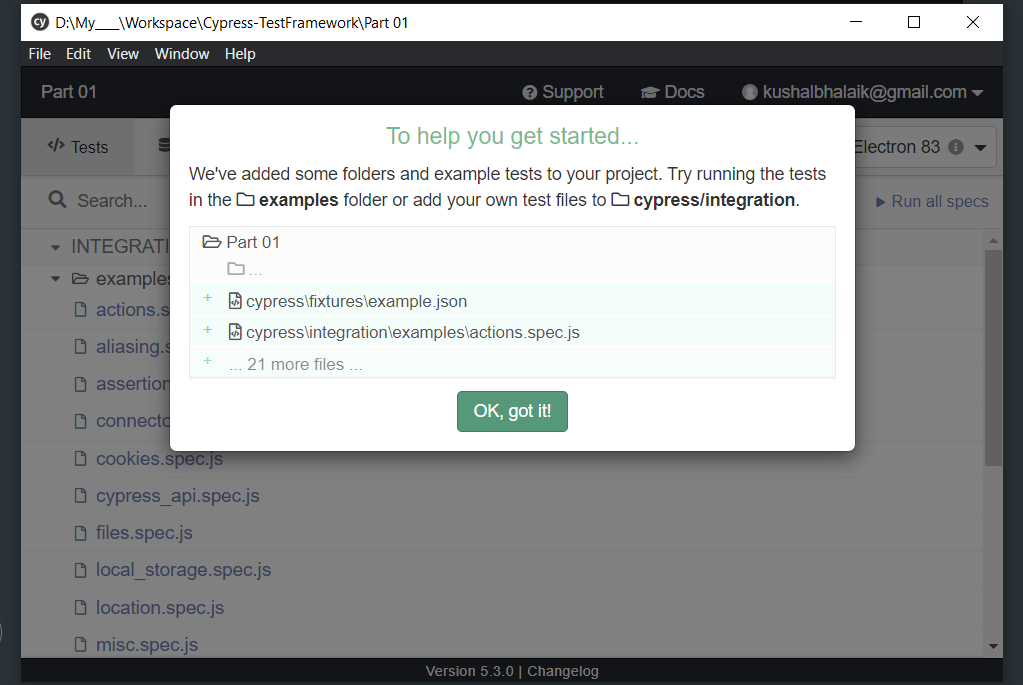Open the Window menu
This screenshot has width=1023, height=685.
click(x=182, y=54)
